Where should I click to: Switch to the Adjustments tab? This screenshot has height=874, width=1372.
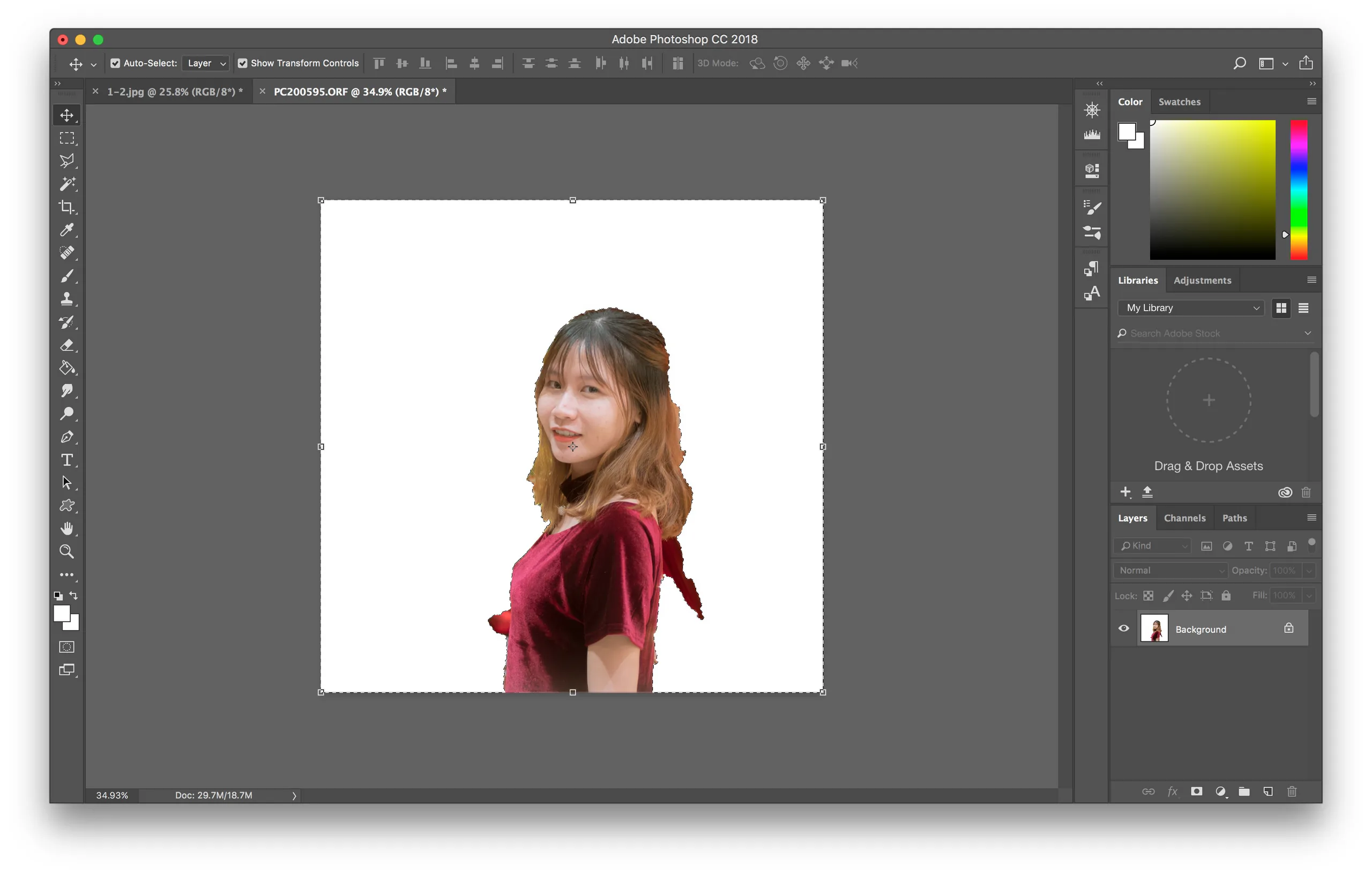coord(1202,280)
